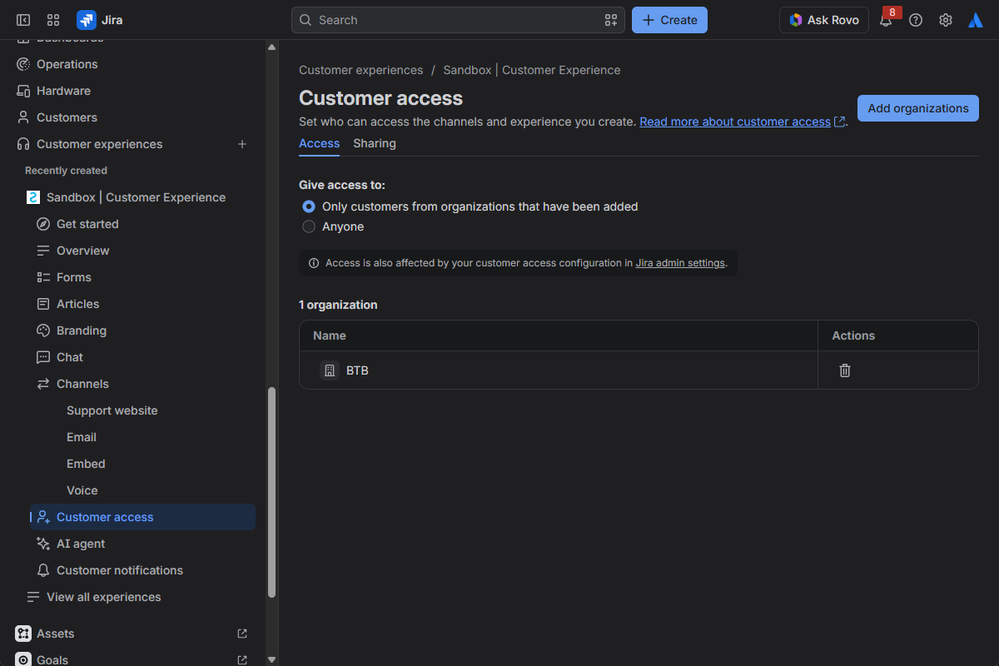This screenshot has height=666, width=999.
Task: Open Ask Rovo
Action: tap(824, 20)
